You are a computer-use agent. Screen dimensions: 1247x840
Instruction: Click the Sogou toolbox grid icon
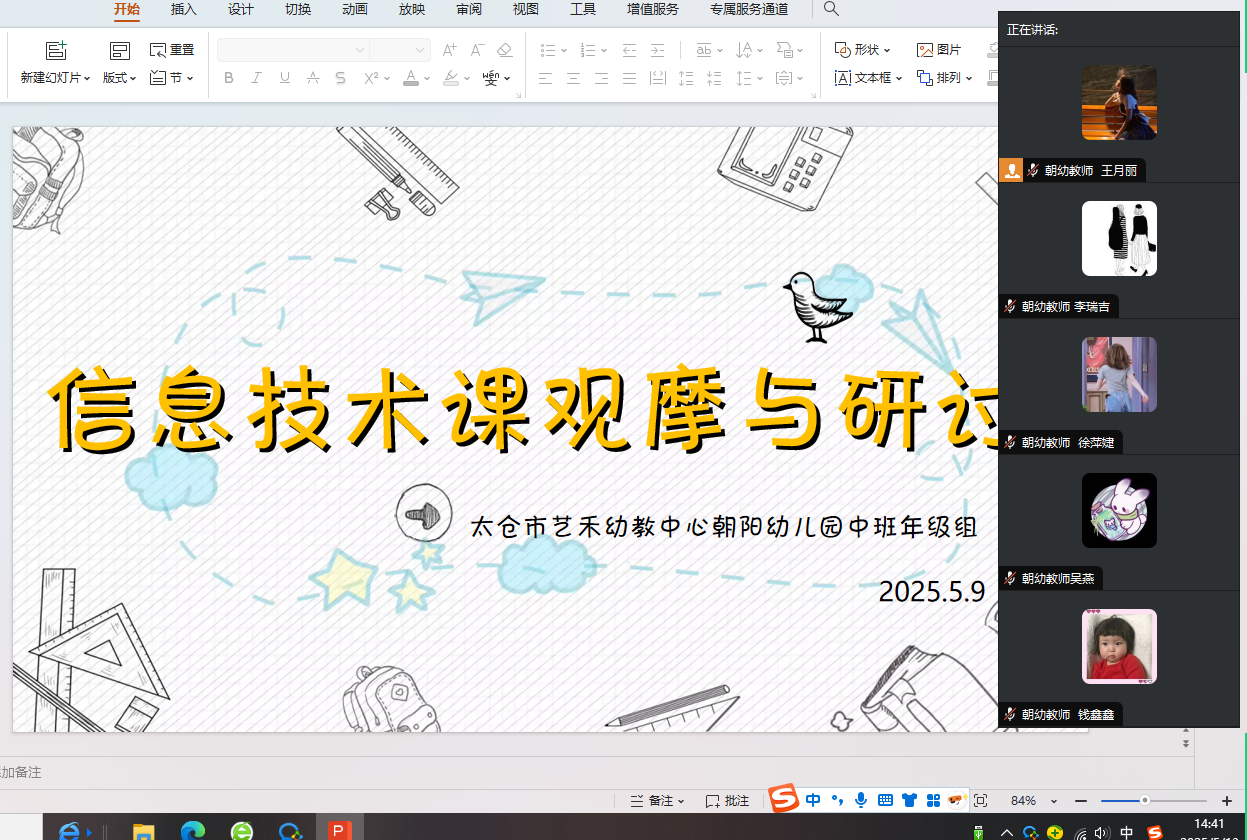pyautogui.click(x=933, y=800)
